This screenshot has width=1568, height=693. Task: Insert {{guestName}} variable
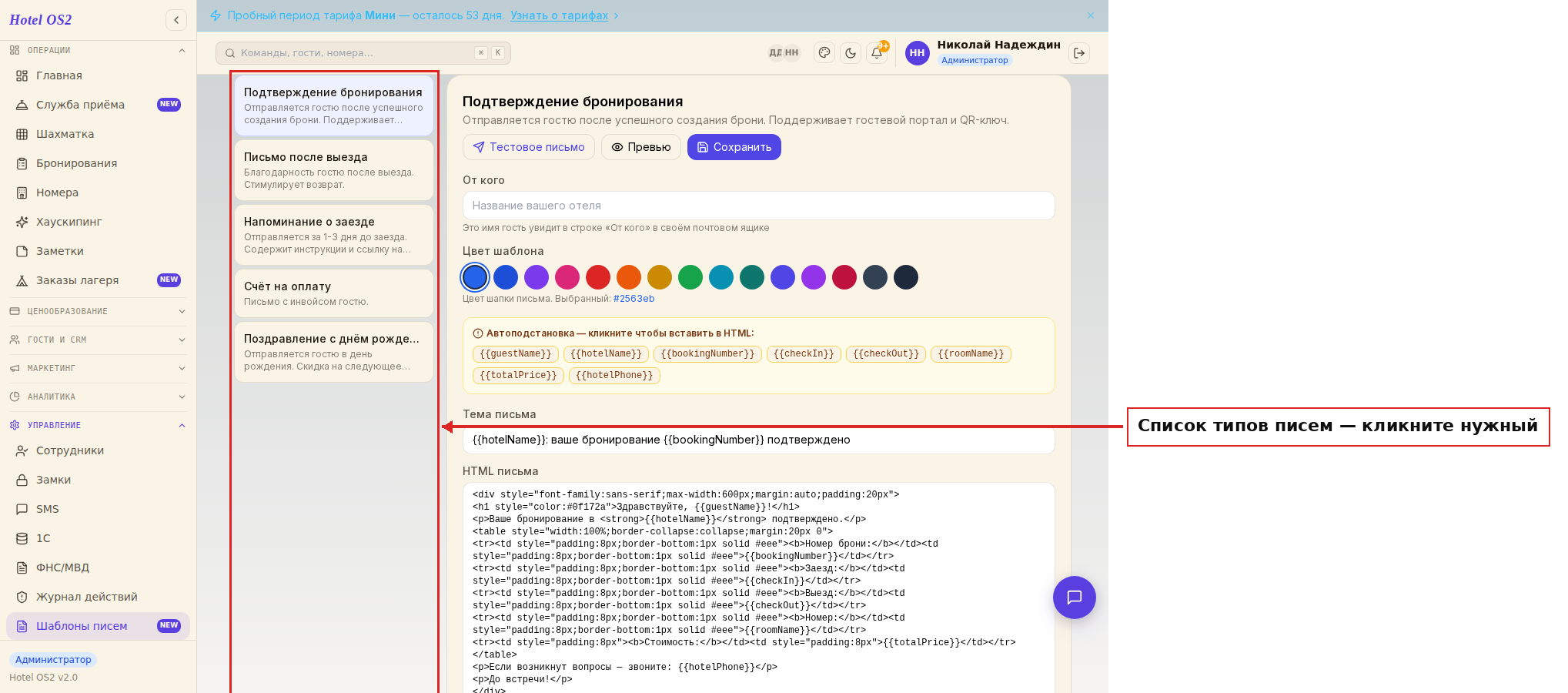[x=516, y=354]
